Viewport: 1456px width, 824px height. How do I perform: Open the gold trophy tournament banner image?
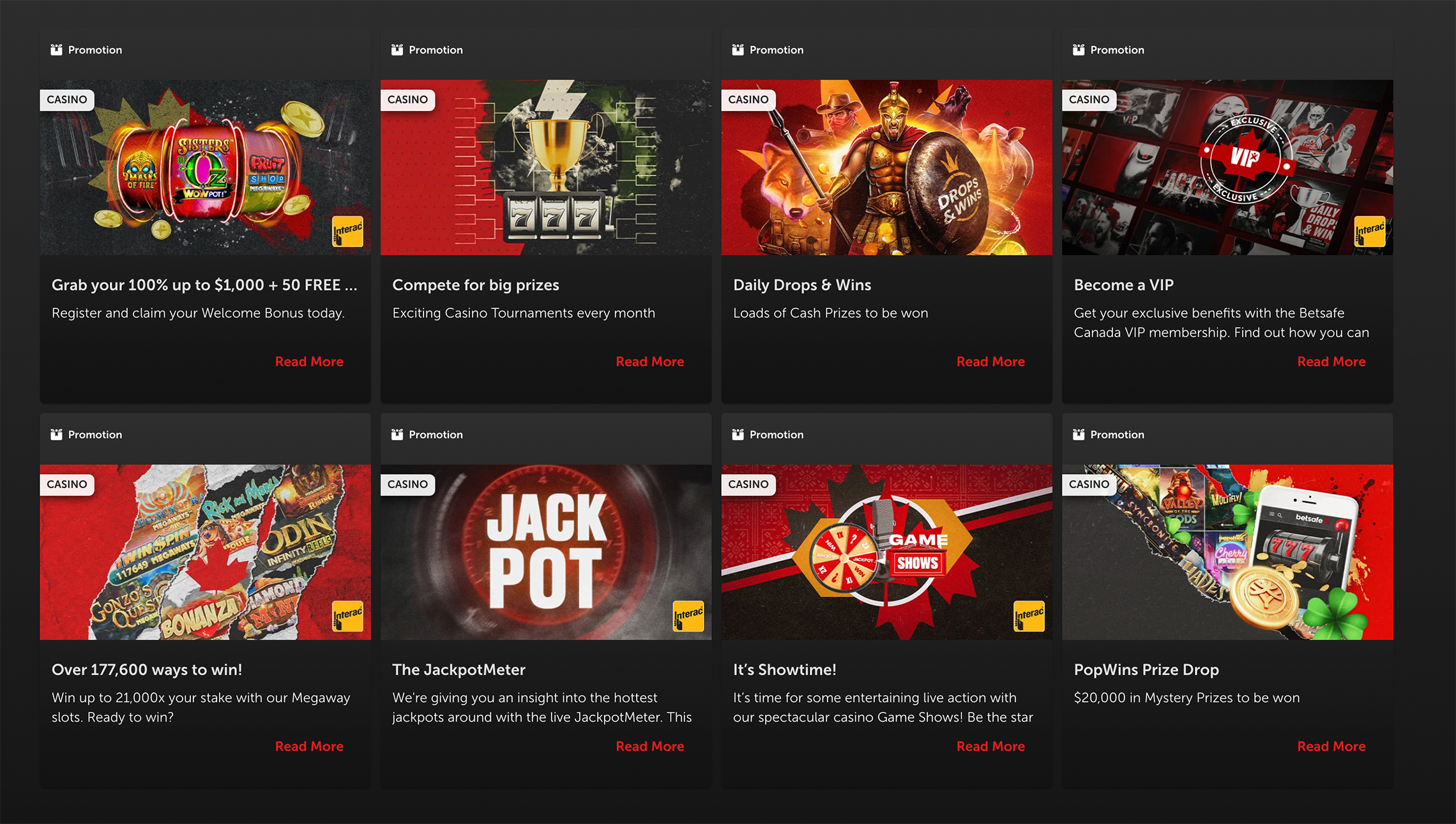[x=546, y=167]
